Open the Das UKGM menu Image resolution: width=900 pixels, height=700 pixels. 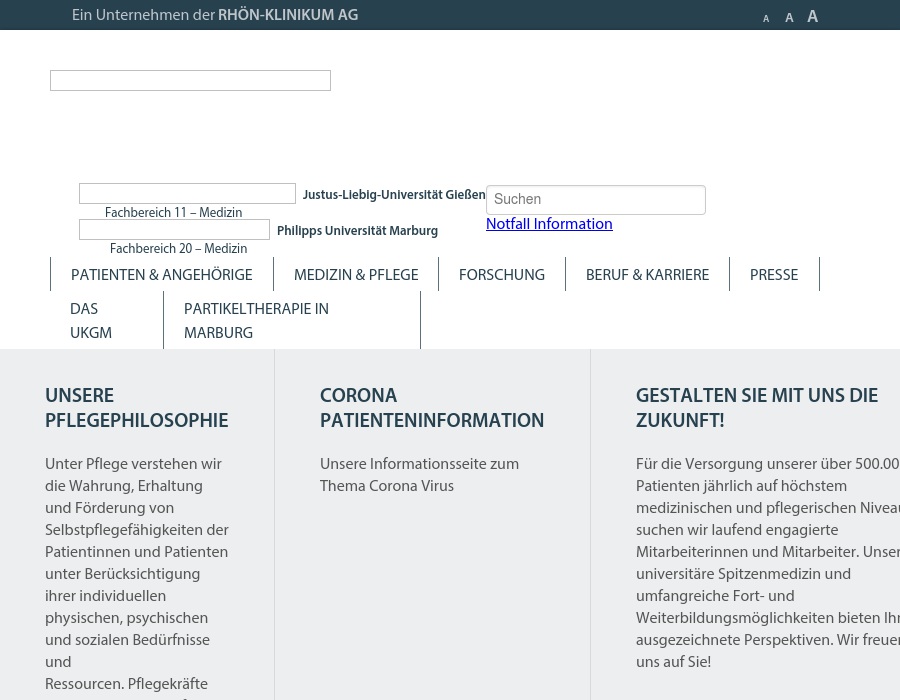coord(91,321)
